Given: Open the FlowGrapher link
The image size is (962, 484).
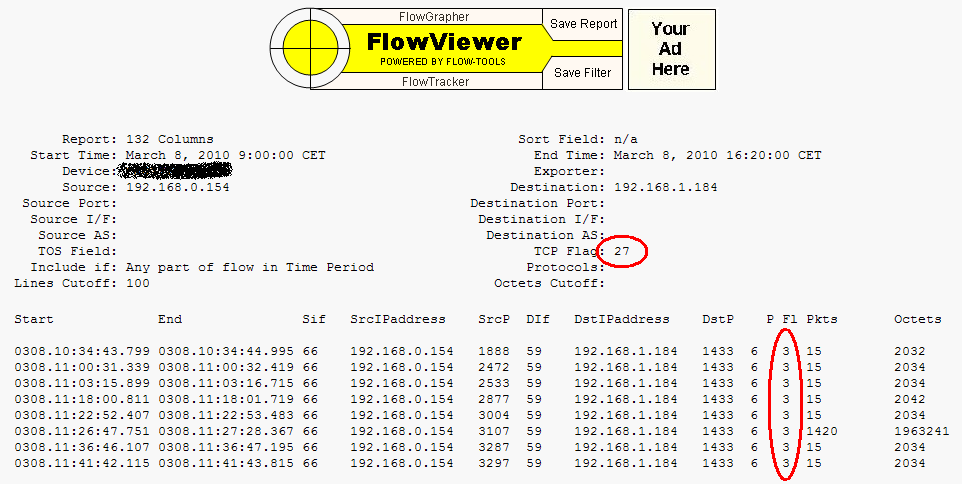Looking at the screenshot, I should pyautogui.click(x=434, y=17).
